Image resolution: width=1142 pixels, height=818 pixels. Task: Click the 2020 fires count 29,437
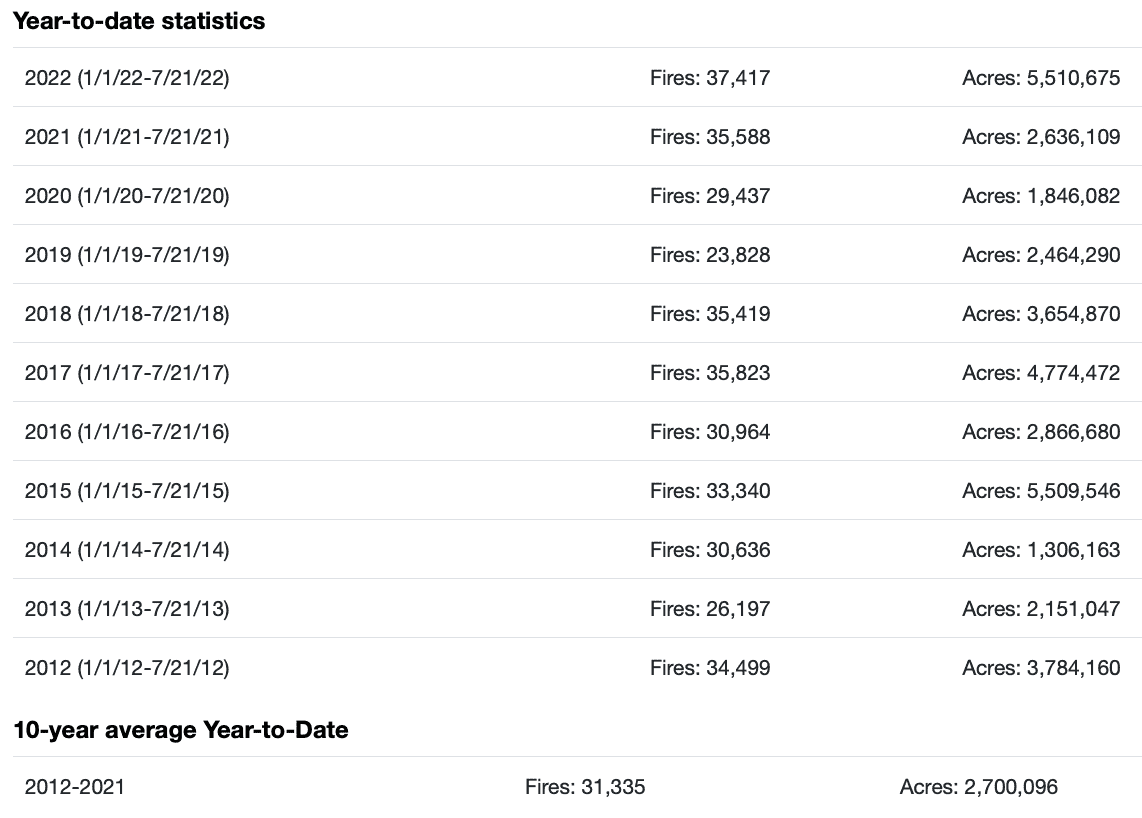point(710,196)
